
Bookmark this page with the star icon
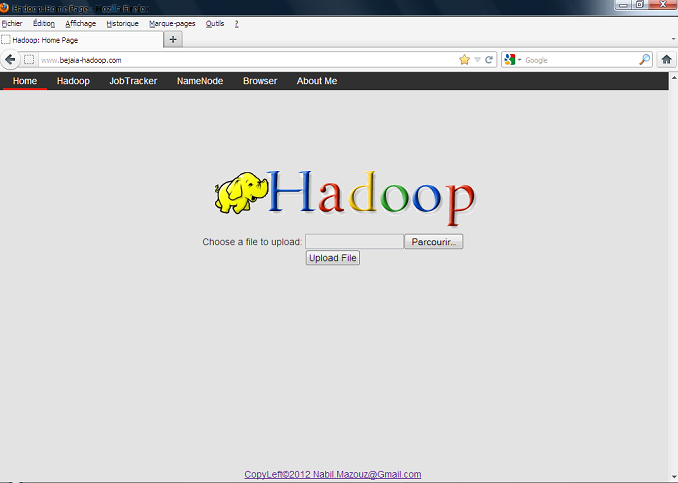[464, 60]
